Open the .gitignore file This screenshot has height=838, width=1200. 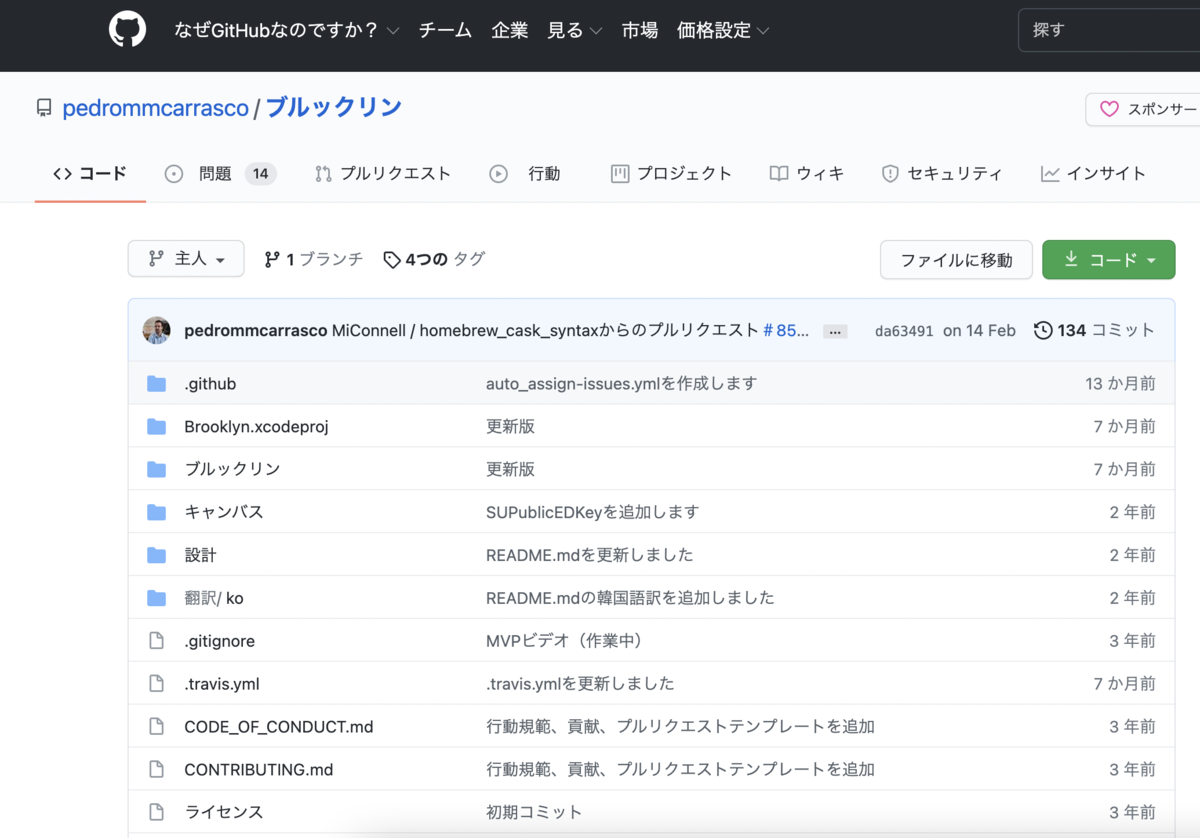219,641
